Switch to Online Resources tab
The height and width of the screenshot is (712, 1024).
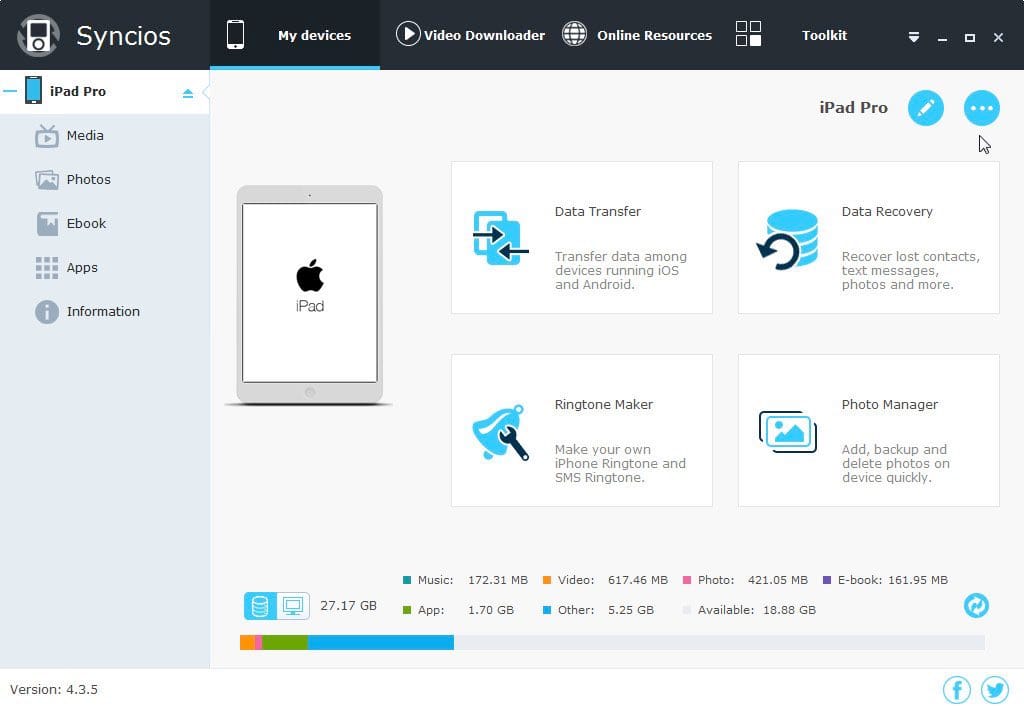(x=637, y=35)
